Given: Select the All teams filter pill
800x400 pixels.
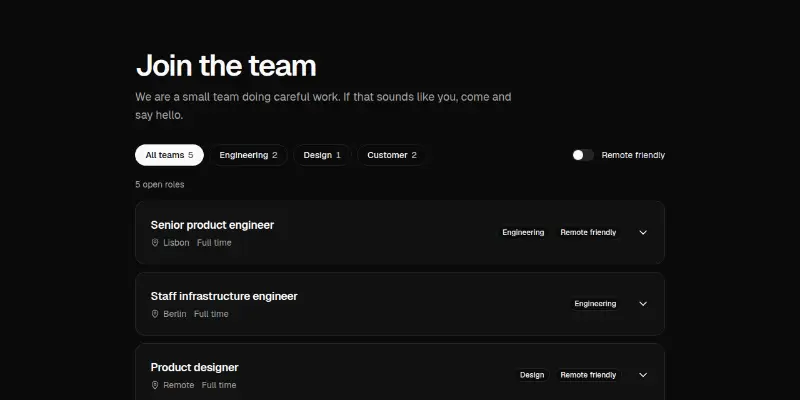Looking at the screenshot, I should pyautogui.click(x=169, y=155).
